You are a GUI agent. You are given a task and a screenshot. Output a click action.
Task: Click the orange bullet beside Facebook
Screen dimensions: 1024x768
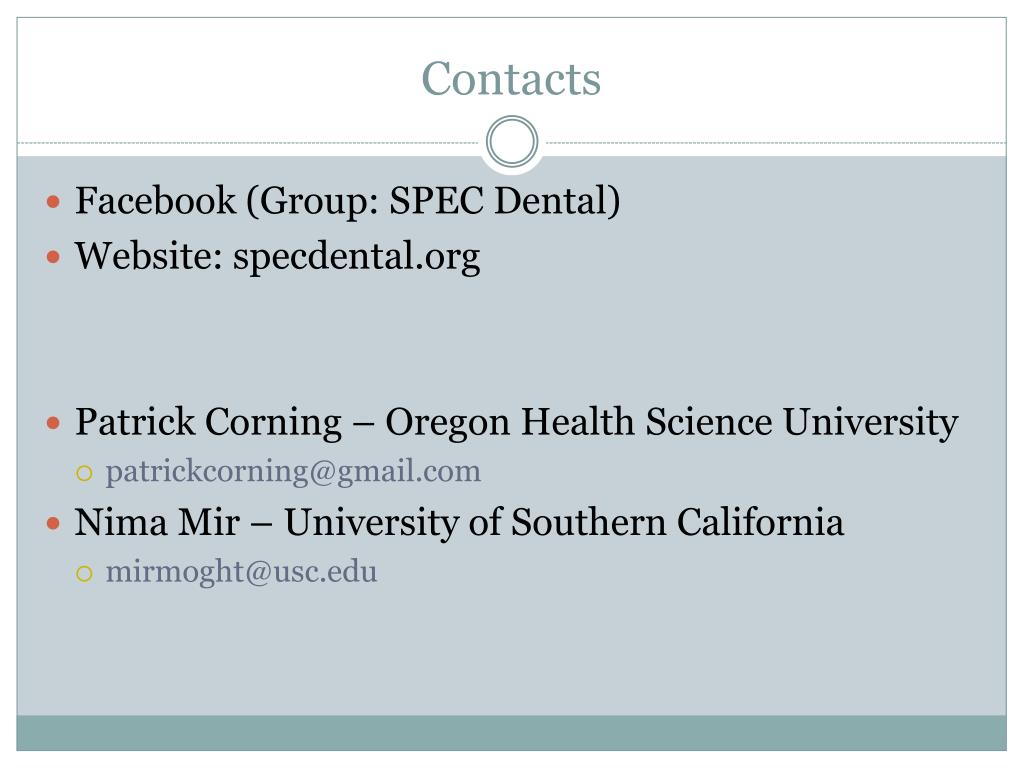[x=54, y=202]
